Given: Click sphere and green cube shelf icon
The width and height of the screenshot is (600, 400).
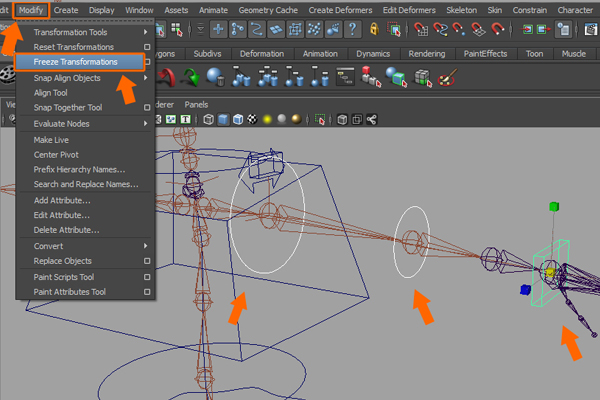Looking at the screenshot, I should [396, 77].
